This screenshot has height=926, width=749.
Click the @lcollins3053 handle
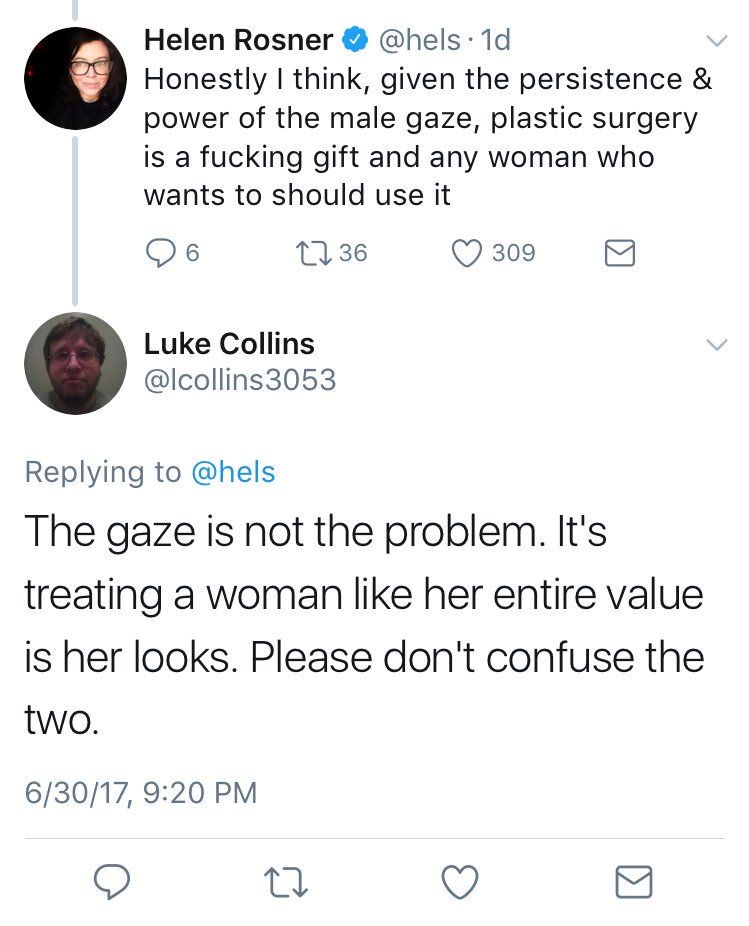click(240, 381)
